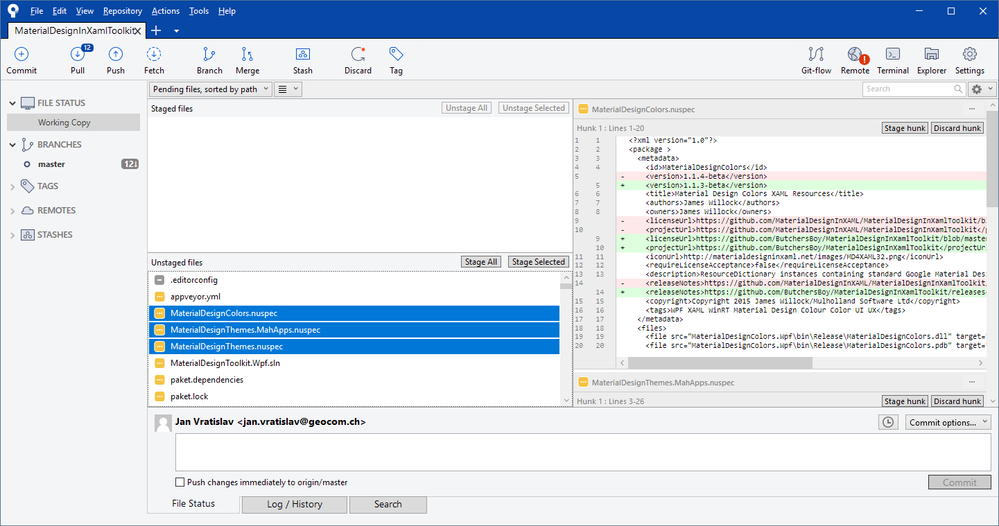
Task: Open the Git-flow tool
Action: (816, 60)
